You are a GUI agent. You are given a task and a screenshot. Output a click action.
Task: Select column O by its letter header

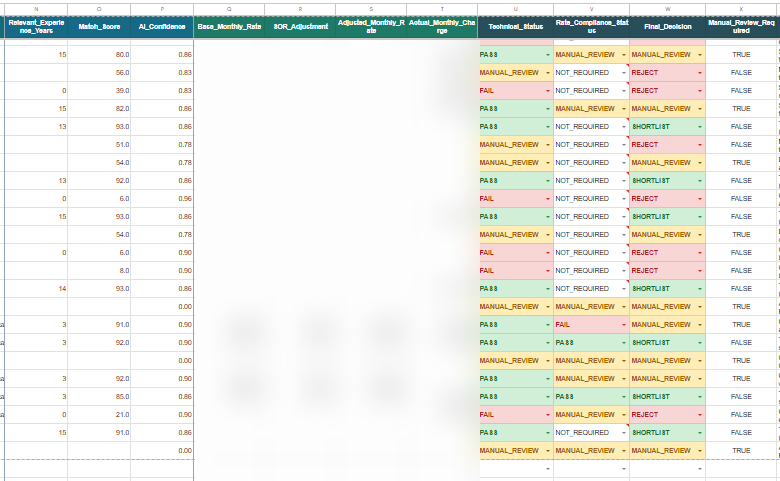point(99,9)
